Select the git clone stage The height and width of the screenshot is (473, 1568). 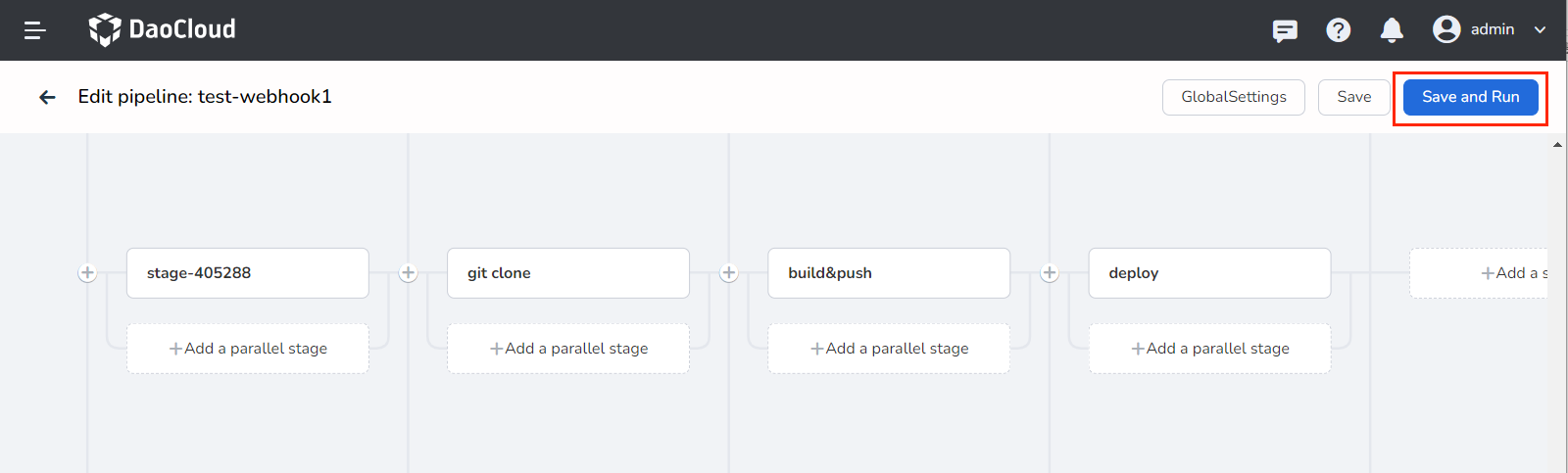click(x=567, y=273)
